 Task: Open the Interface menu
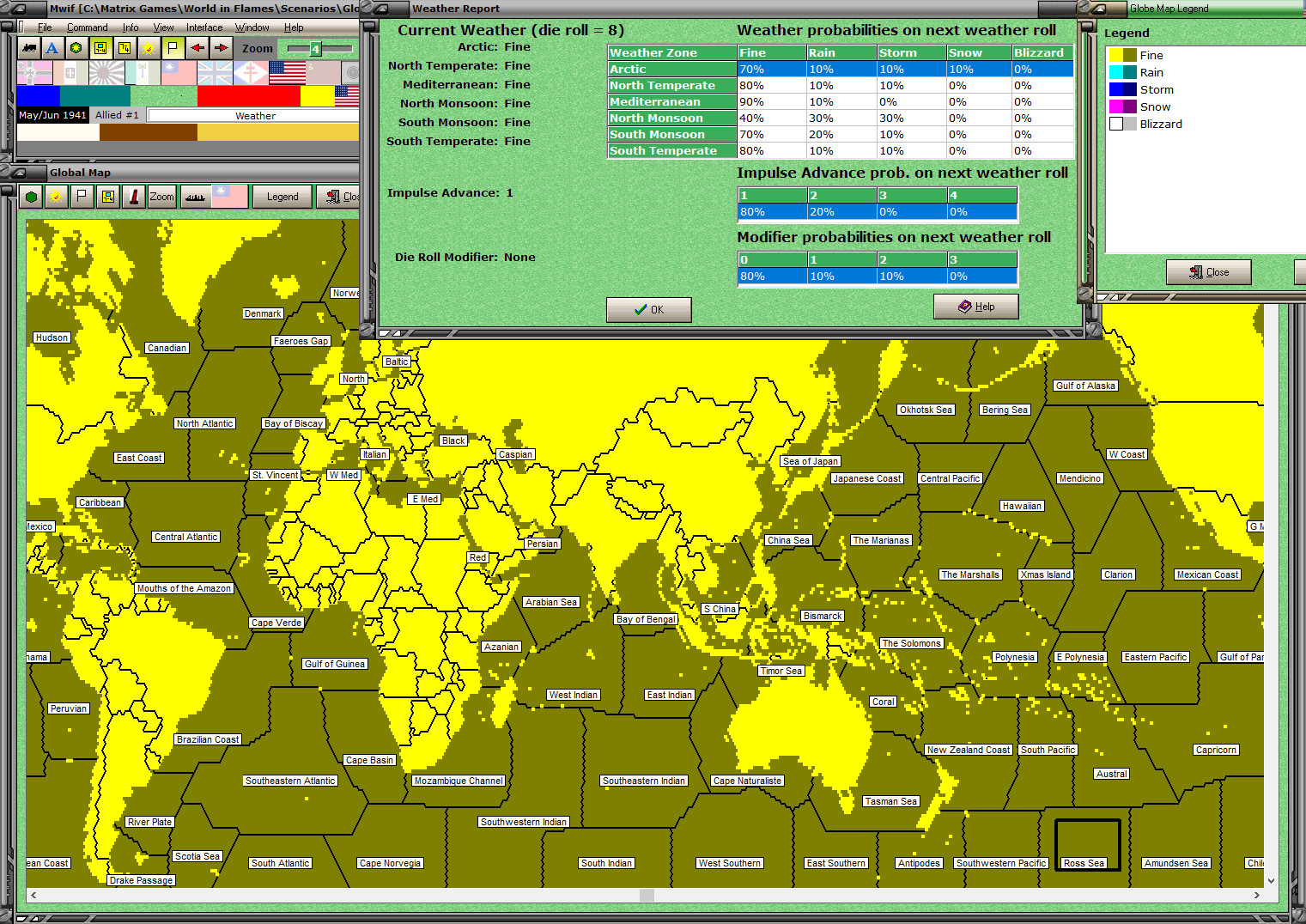(204, 27)
